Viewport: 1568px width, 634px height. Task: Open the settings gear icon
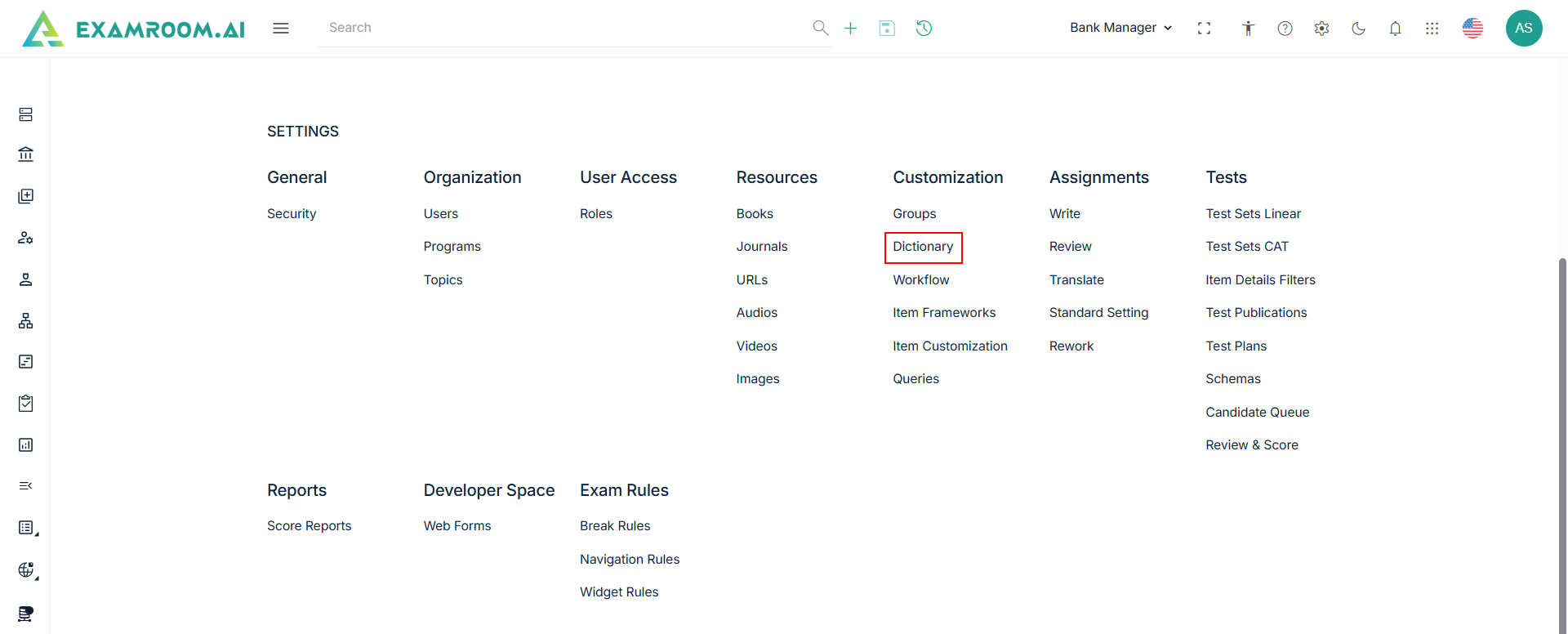[x=1321, y=29]
